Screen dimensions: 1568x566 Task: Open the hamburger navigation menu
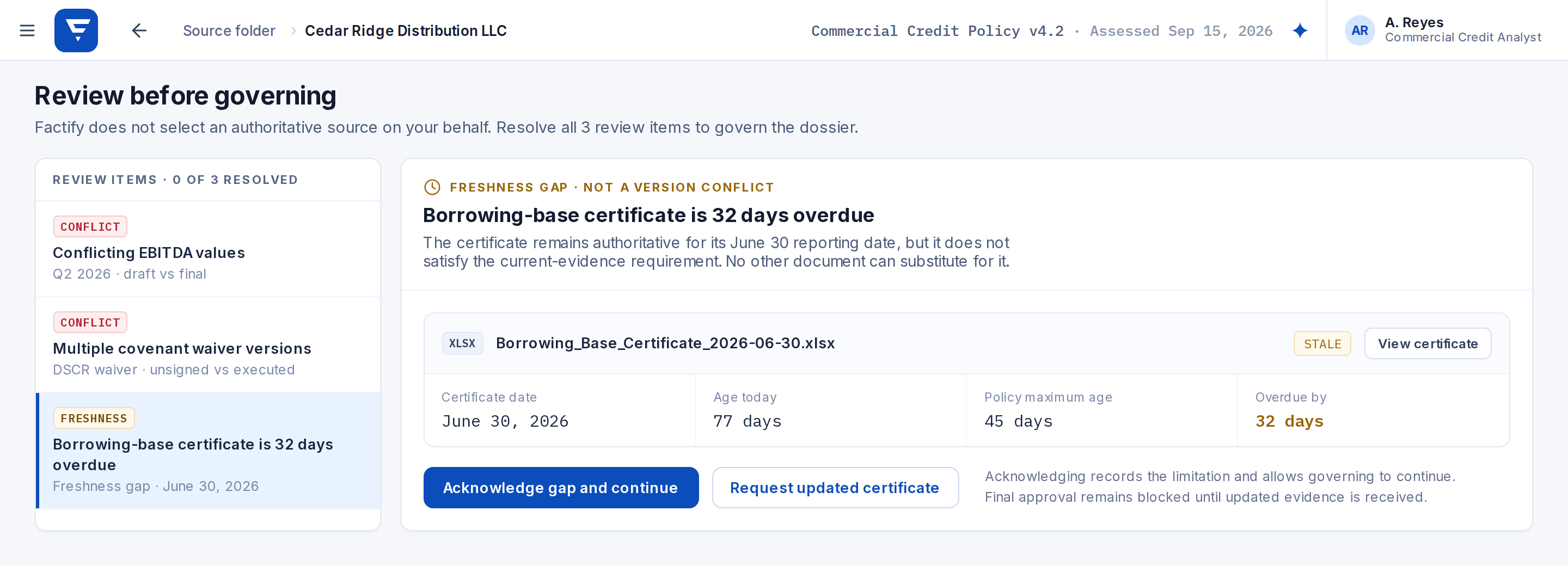(x=27, y=30)
